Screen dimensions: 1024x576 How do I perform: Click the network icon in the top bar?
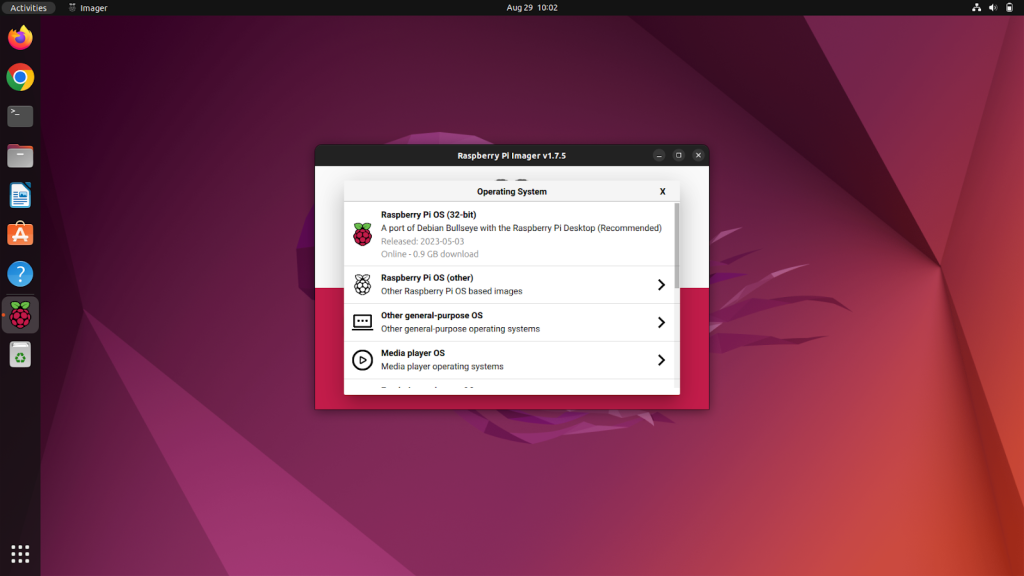[x=976, y=7]
